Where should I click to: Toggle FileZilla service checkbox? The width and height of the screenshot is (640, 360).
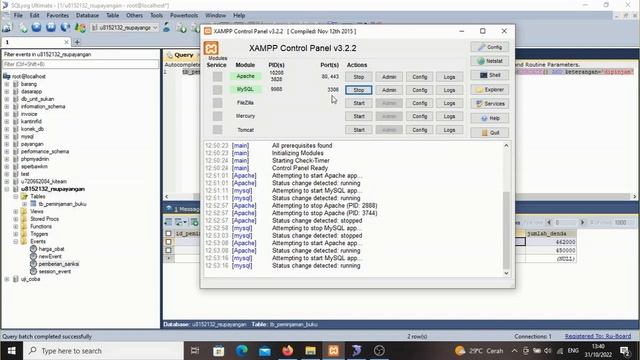217,103
